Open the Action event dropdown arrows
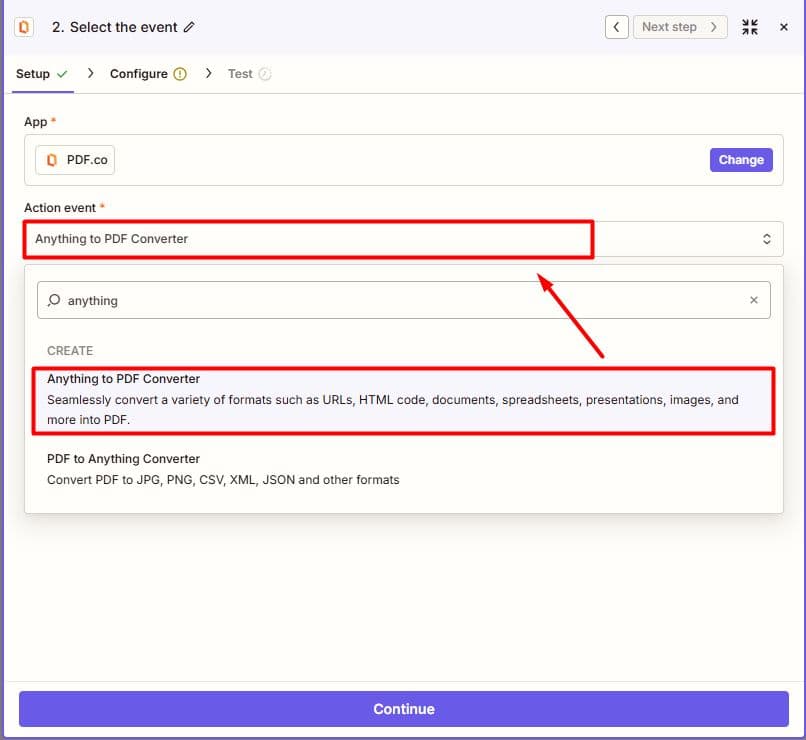This screenshot has height=740, width=806. 766,239
